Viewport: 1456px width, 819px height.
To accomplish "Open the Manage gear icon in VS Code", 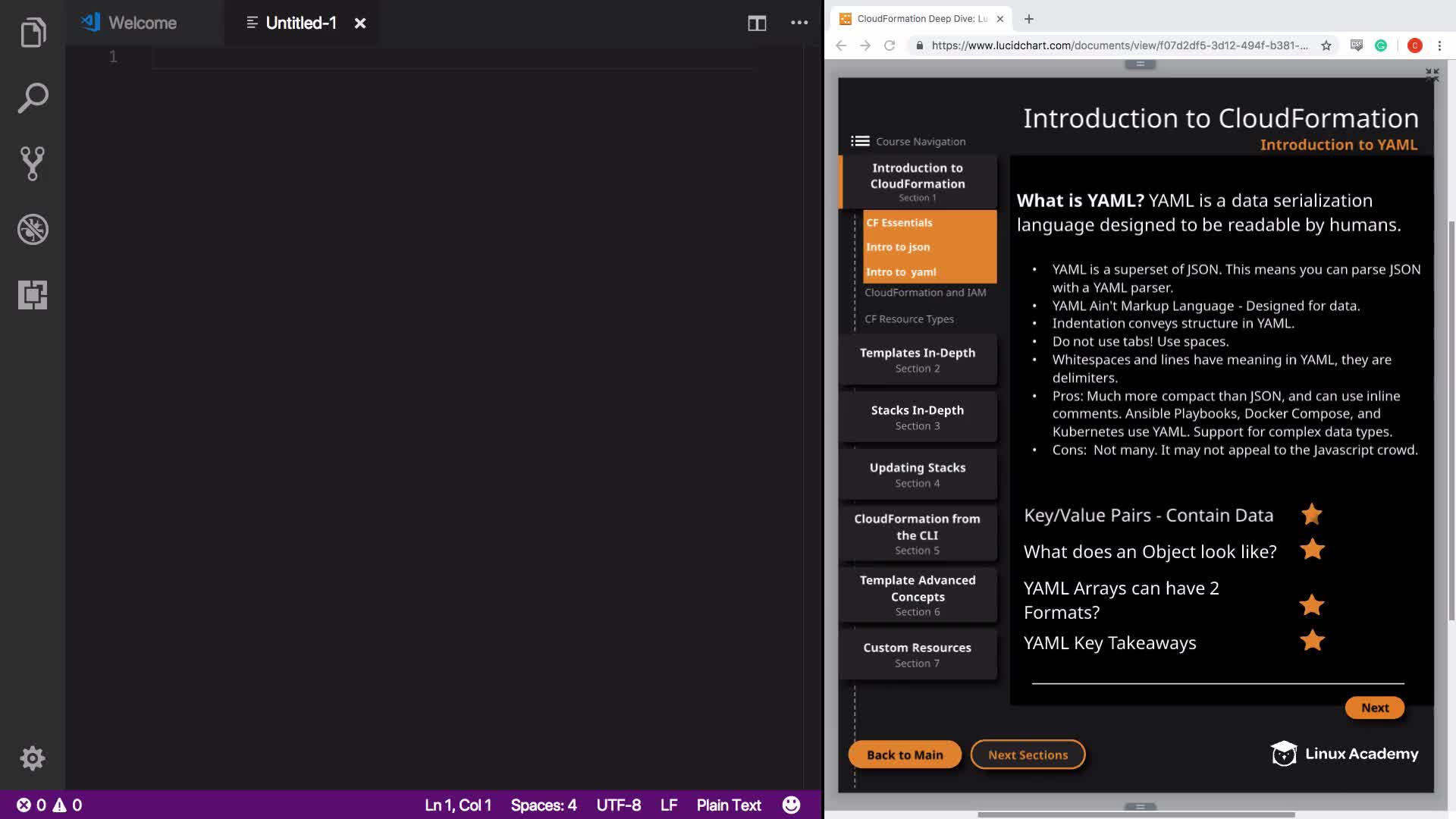I will (x=33, y=758).
